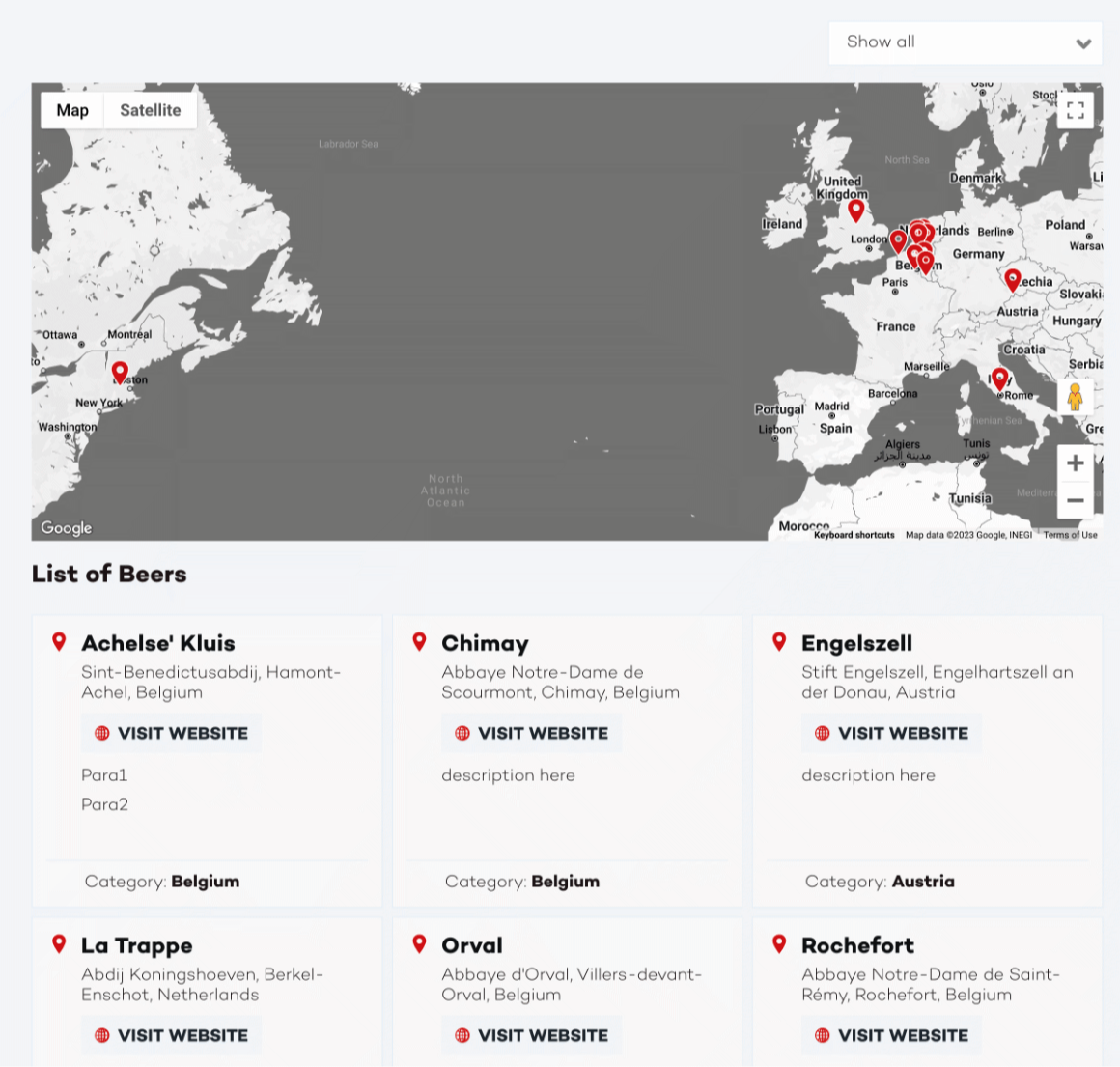Visit website for Chimay

pyautogui.click(x=531, y=733)
